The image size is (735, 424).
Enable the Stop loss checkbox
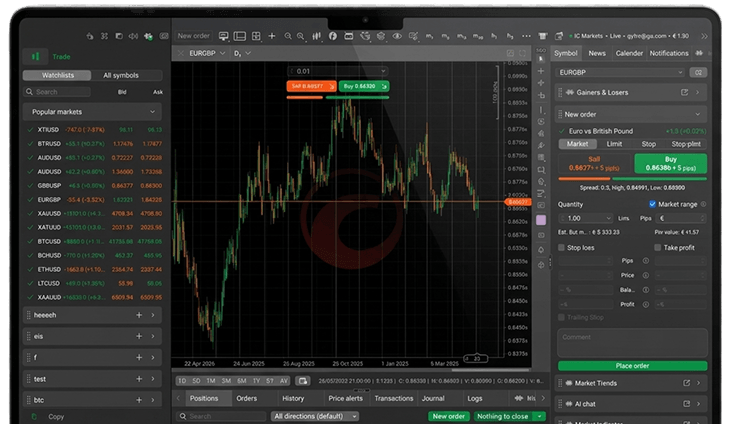[562, 247]
